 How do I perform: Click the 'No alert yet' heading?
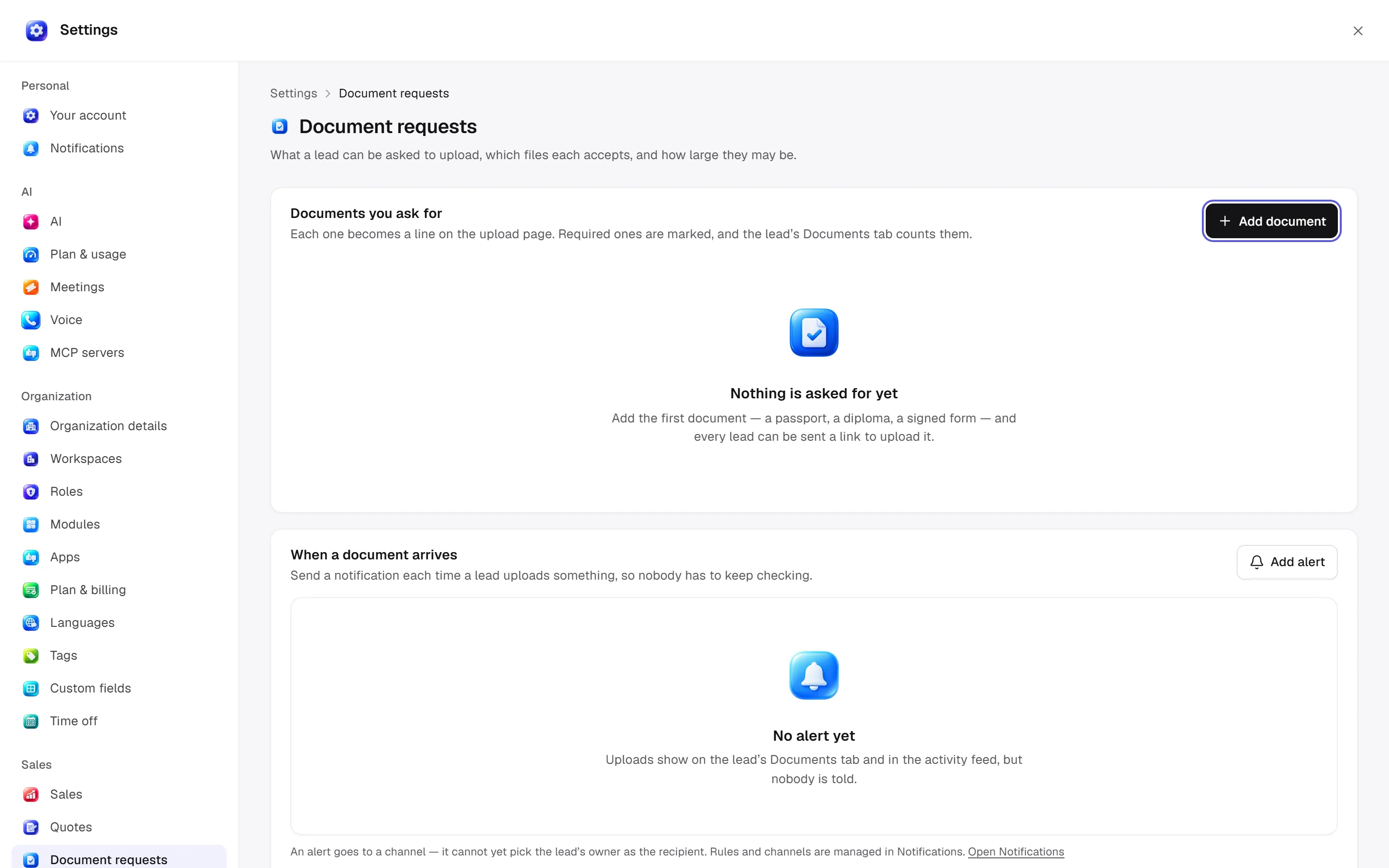tap(814, 735)
